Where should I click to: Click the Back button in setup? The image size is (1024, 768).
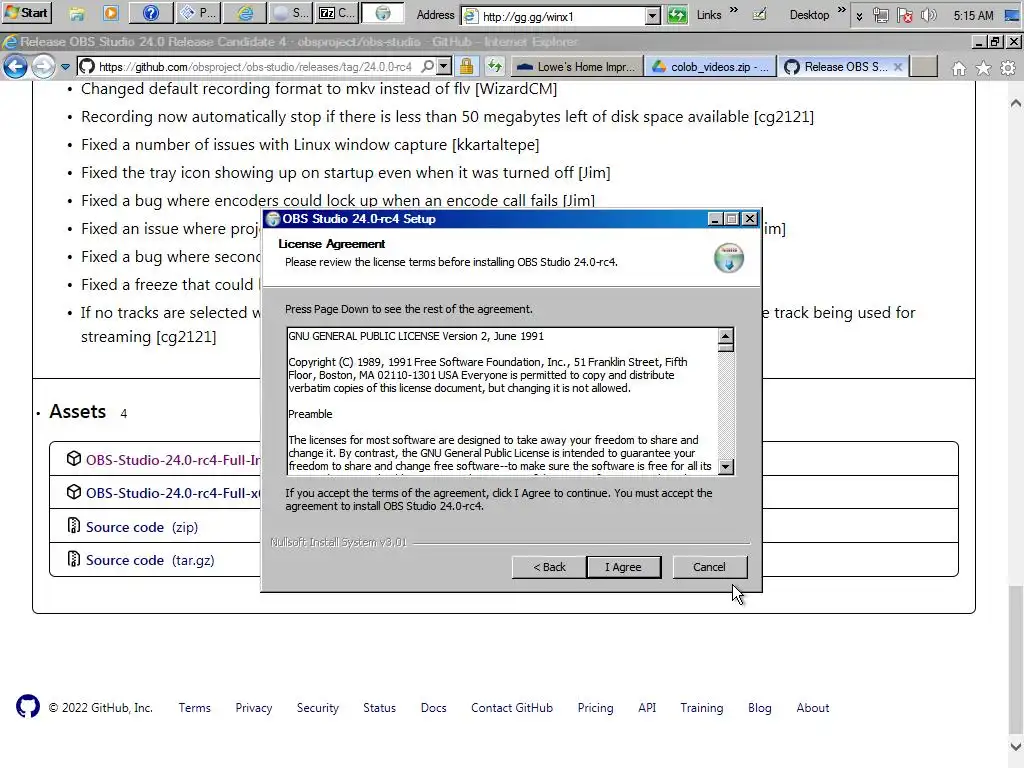549,568
